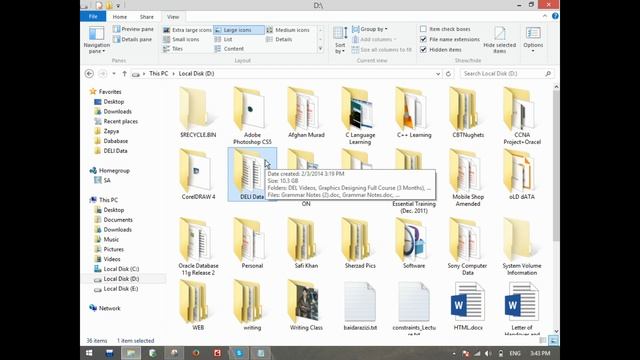Screen dimensions: 640x360
Task: Click the volume icon in system tray
Action: [488, 353]
